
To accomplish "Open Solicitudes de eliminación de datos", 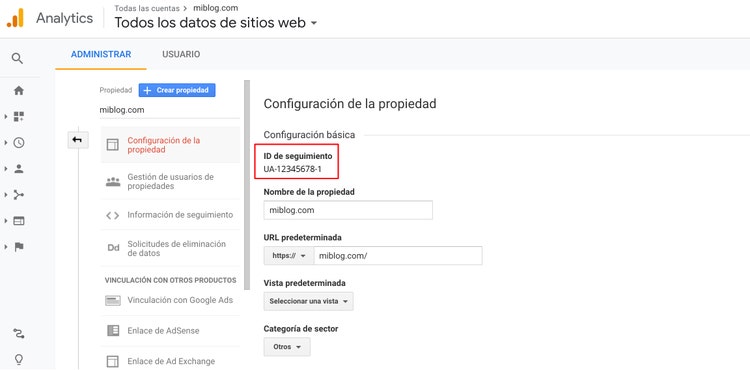I will coord(170,248).
